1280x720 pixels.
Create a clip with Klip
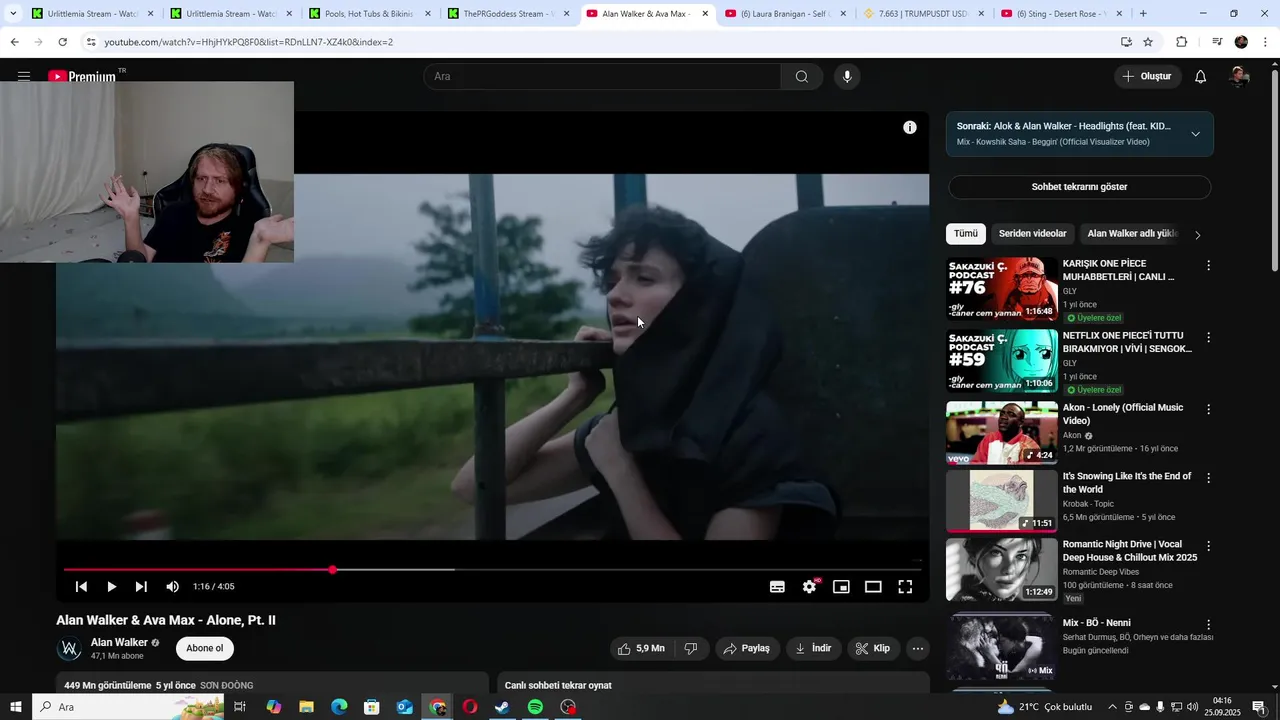coord(873,649)
